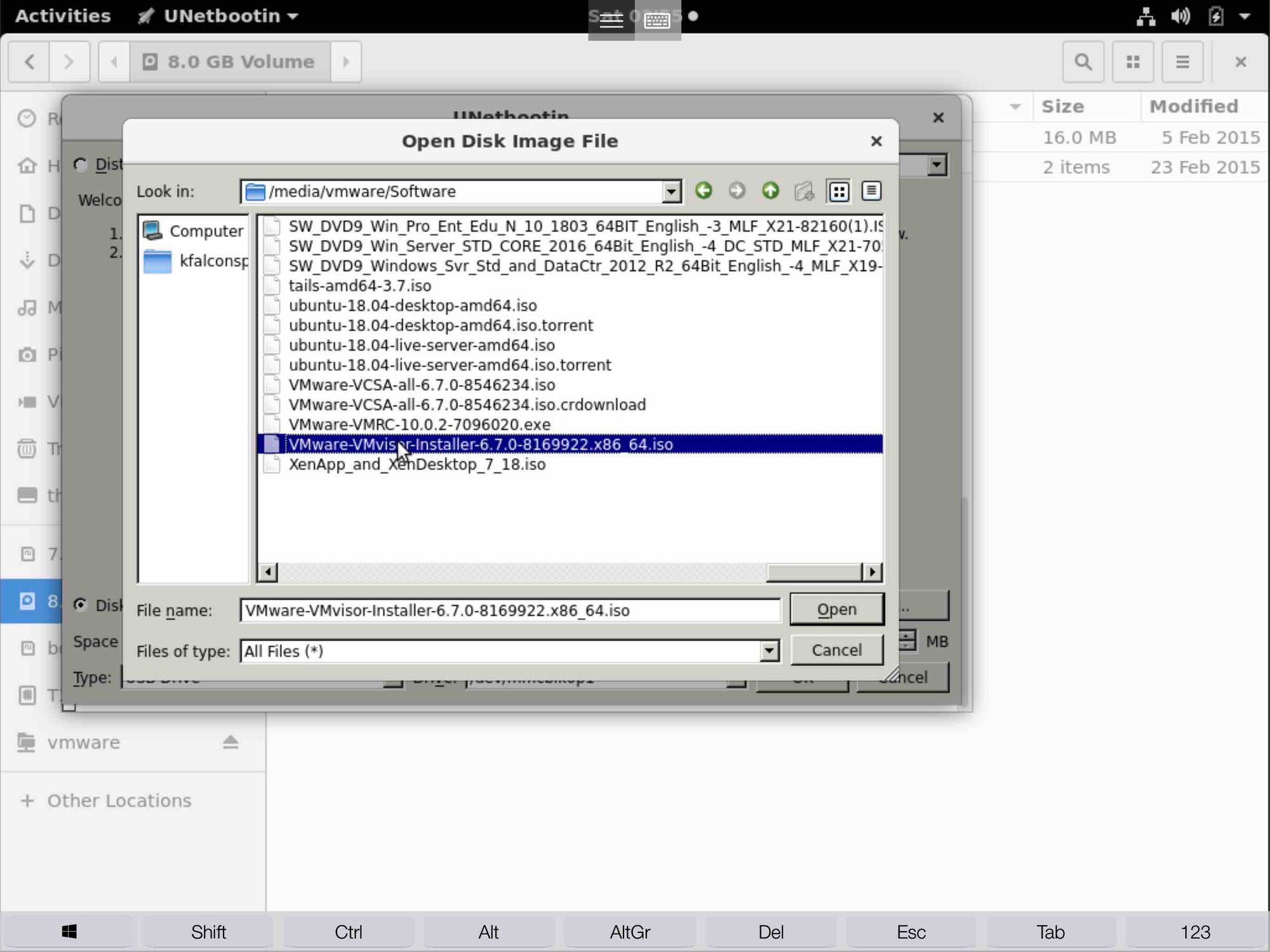Select the Diskimage radio button in UNetbootin
Screen dimensions: 1270x952
(80, 605)
